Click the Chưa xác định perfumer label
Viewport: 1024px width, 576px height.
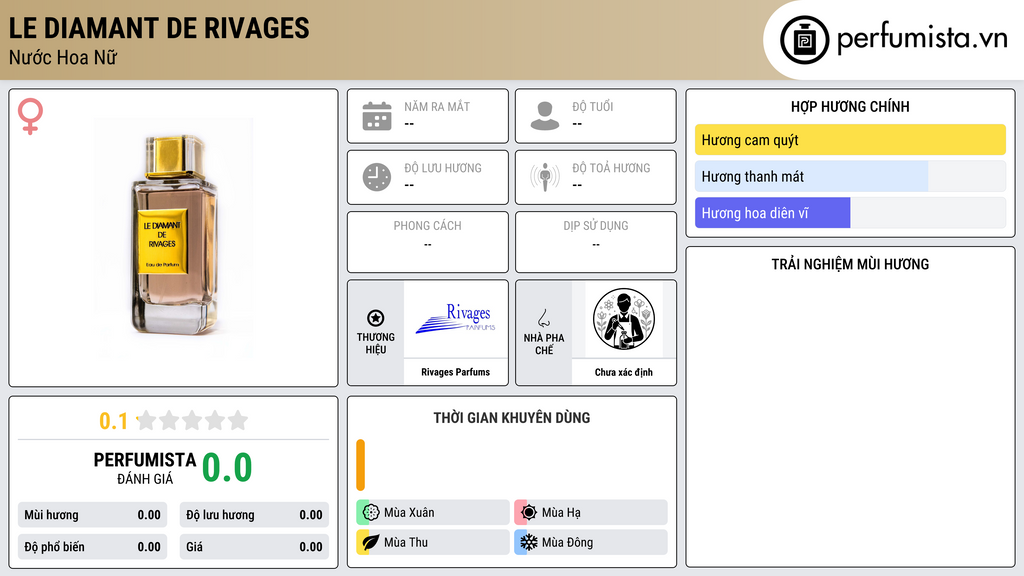point(624,372)
